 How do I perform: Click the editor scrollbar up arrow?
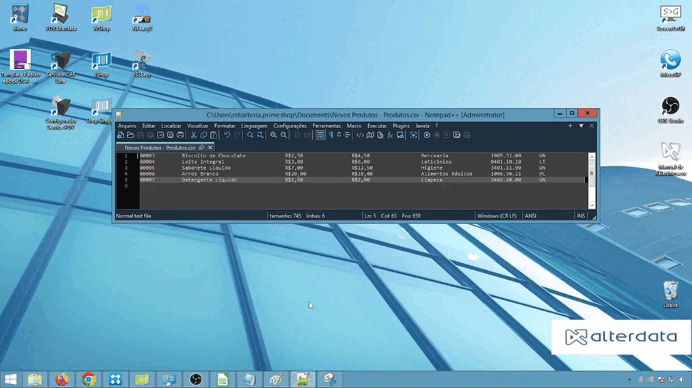pyautogui.click(x=592, y=157)
